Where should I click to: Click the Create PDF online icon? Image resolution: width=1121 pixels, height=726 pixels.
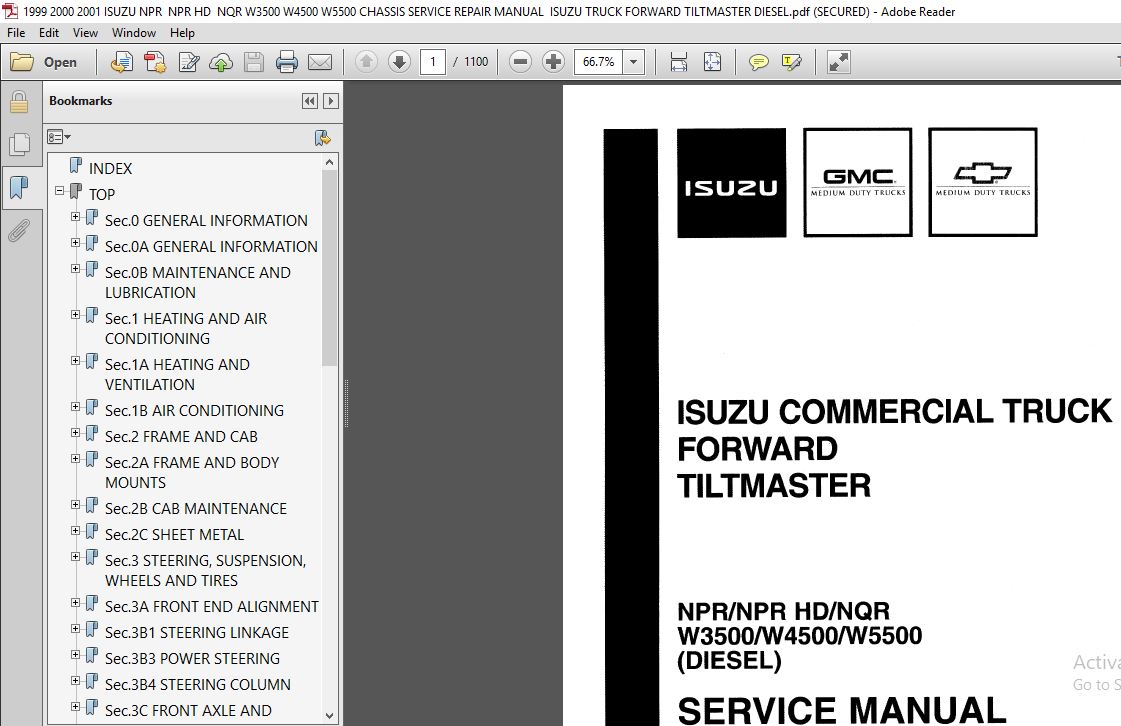(122, 62)
